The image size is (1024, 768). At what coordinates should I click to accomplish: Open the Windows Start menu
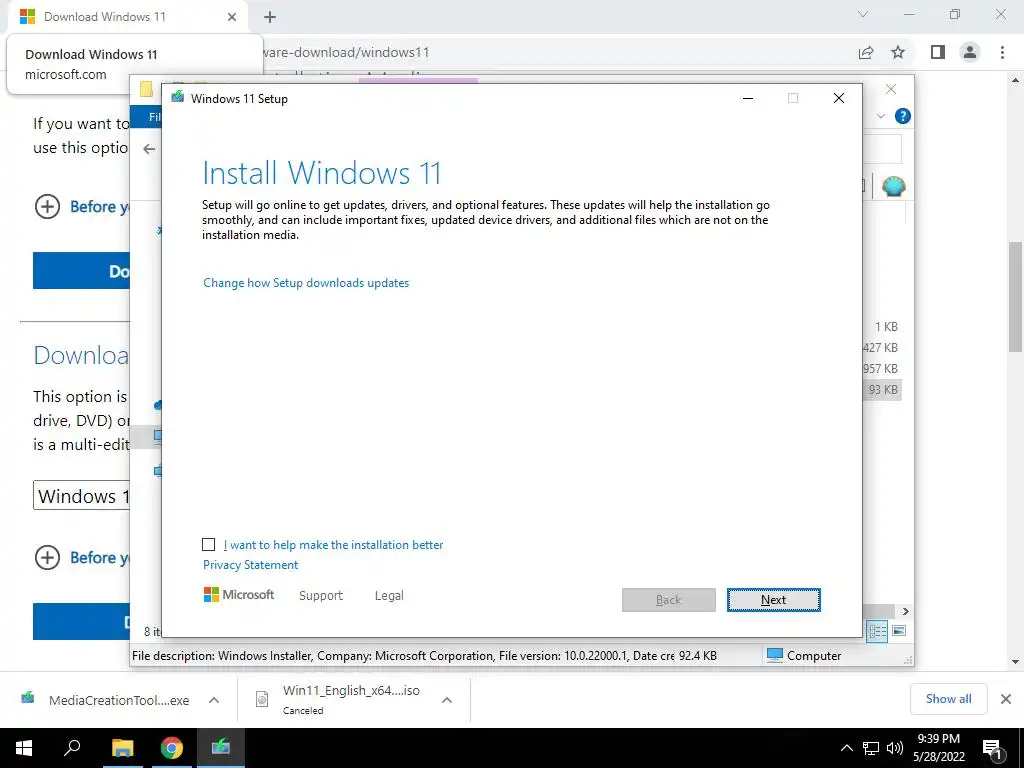24,748
